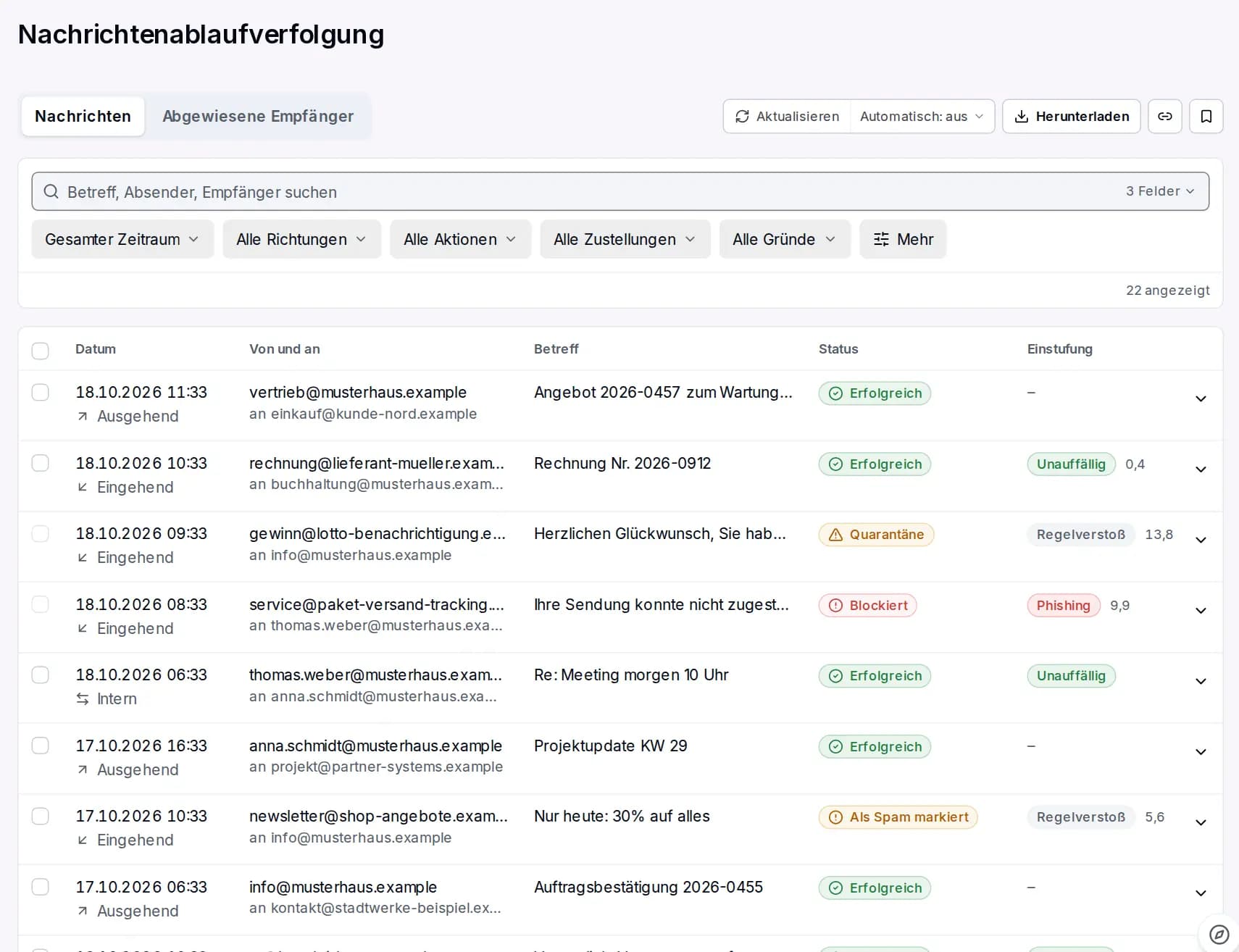Click the Herunterladen button
This screenshot has width=1239, height=952.
coord(1072,116)
